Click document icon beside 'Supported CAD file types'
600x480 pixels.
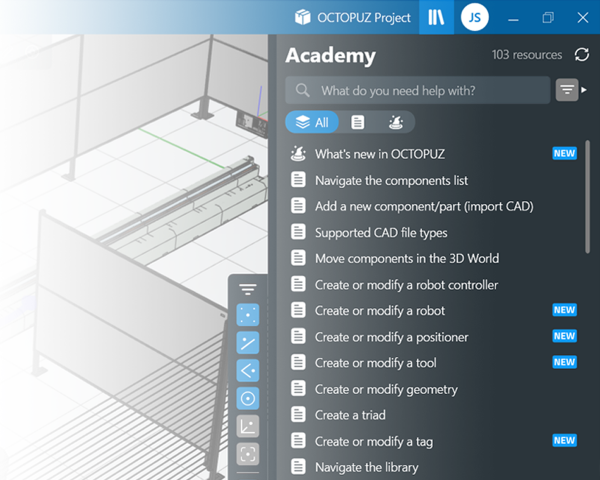click(298, 232)
